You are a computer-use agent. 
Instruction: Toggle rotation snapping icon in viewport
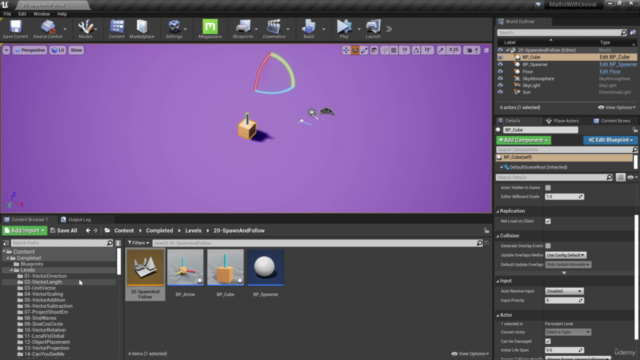click(416, 50)
